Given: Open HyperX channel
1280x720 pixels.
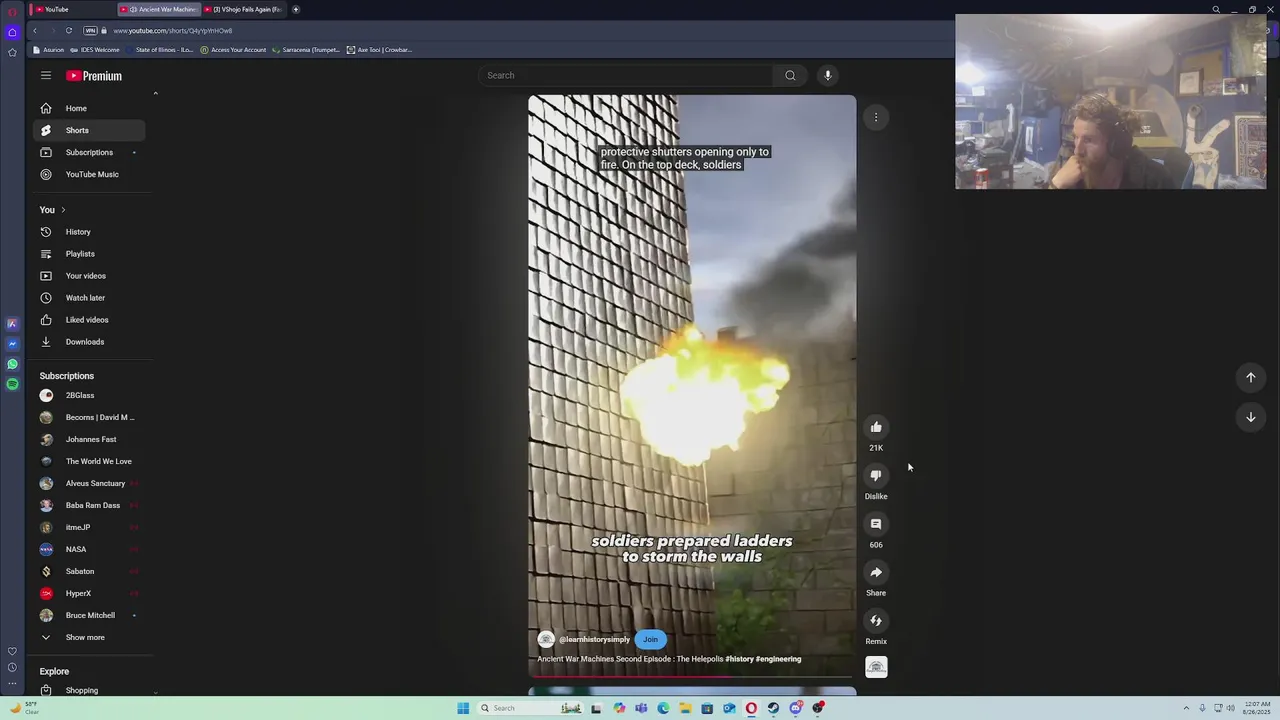Looking at the screenshot, I should point(89,593).
